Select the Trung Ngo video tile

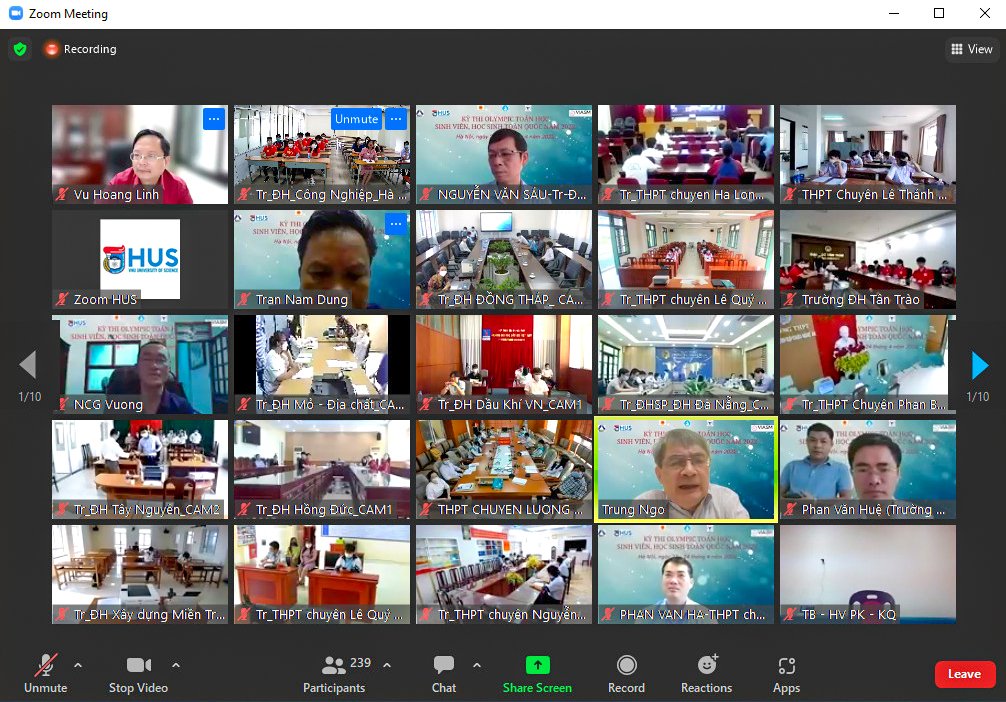[686, 470]
